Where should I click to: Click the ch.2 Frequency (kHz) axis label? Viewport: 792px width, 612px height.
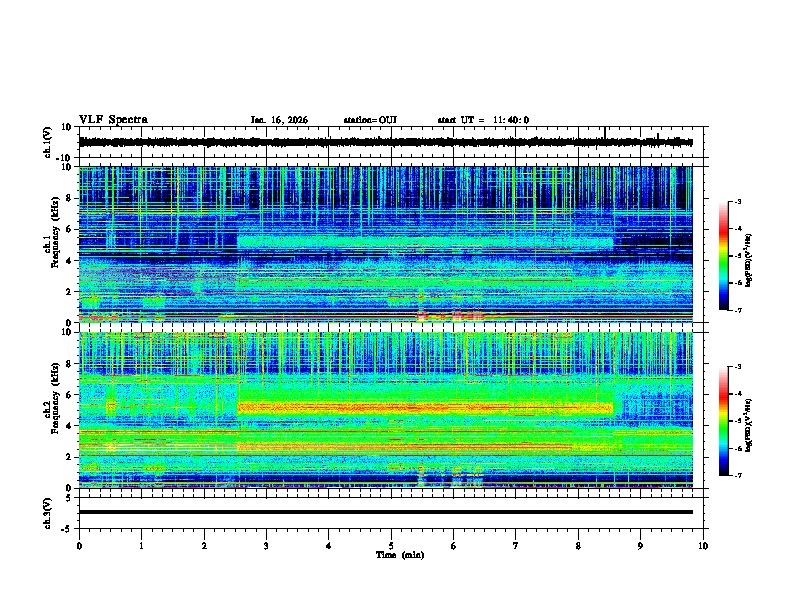pyautogui.click(x=52, y=398)
